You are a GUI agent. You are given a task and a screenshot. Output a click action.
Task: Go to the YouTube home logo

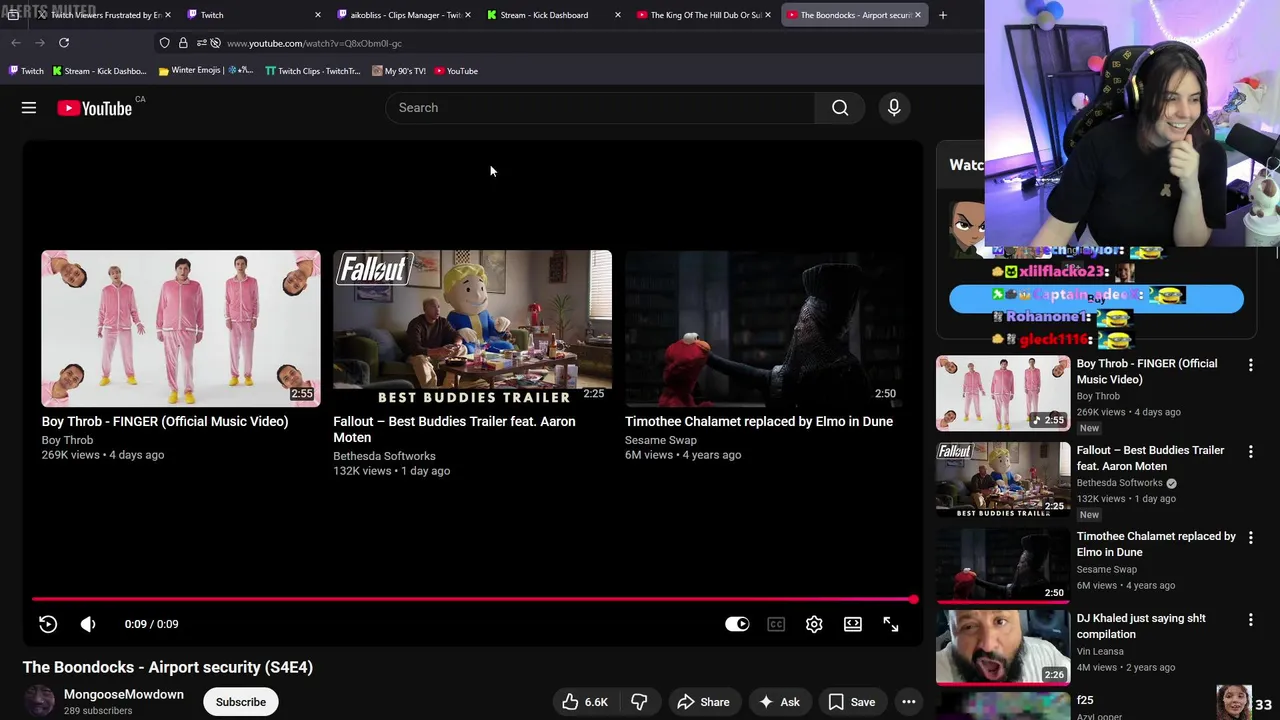(x=95, y=108)
